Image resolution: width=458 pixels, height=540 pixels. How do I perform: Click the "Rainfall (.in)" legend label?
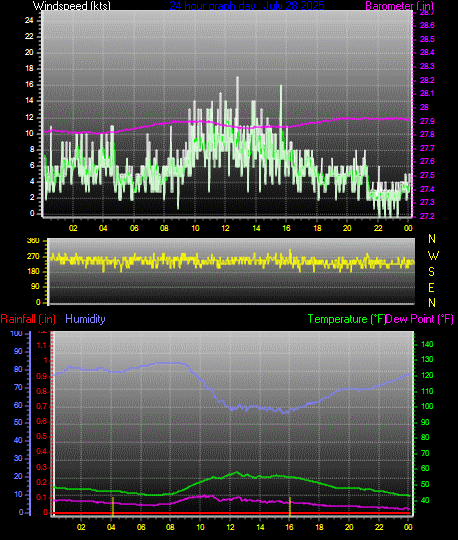28,319
